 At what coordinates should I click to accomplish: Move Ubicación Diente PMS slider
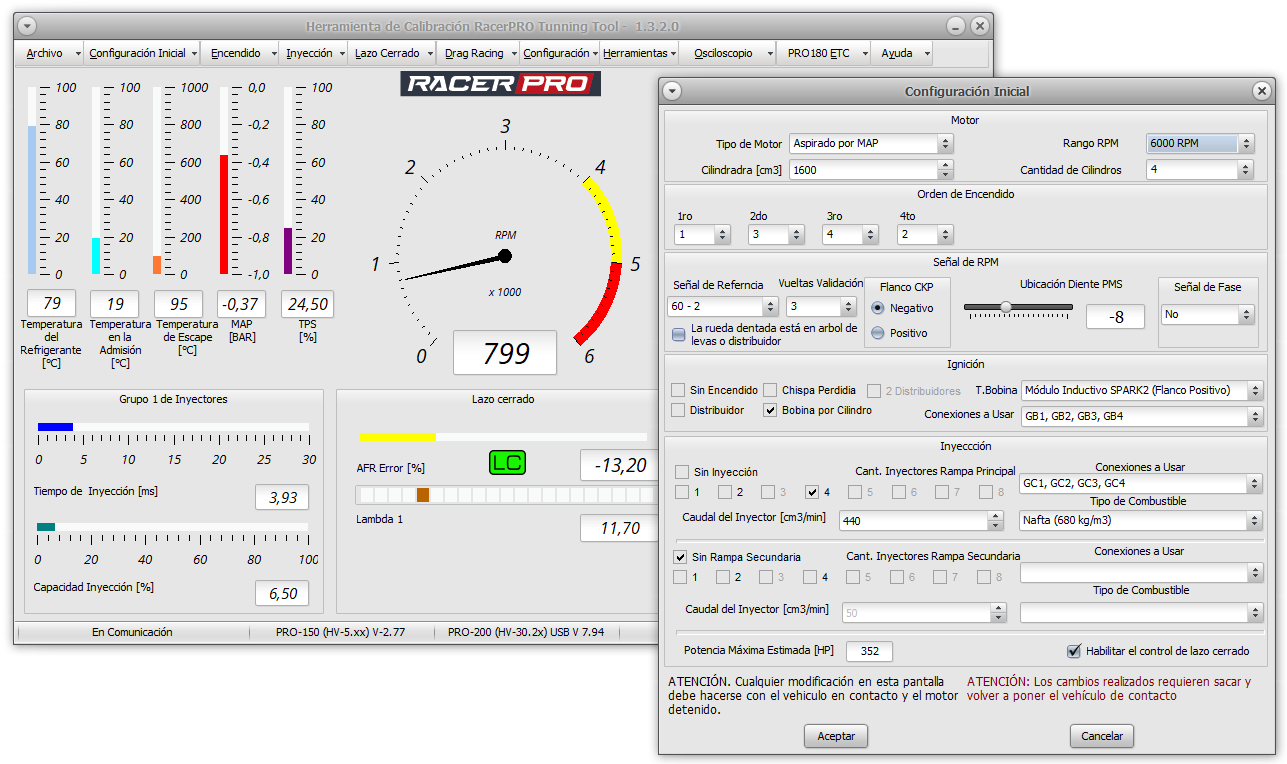[1006, 308]
